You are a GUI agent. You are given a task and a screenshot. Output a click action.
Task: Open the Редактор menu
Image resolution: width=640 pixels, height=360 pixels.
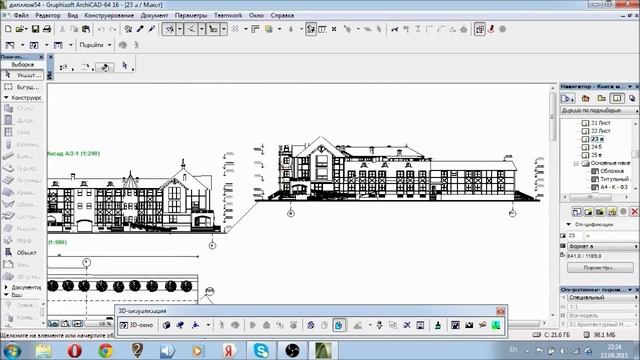48,16
